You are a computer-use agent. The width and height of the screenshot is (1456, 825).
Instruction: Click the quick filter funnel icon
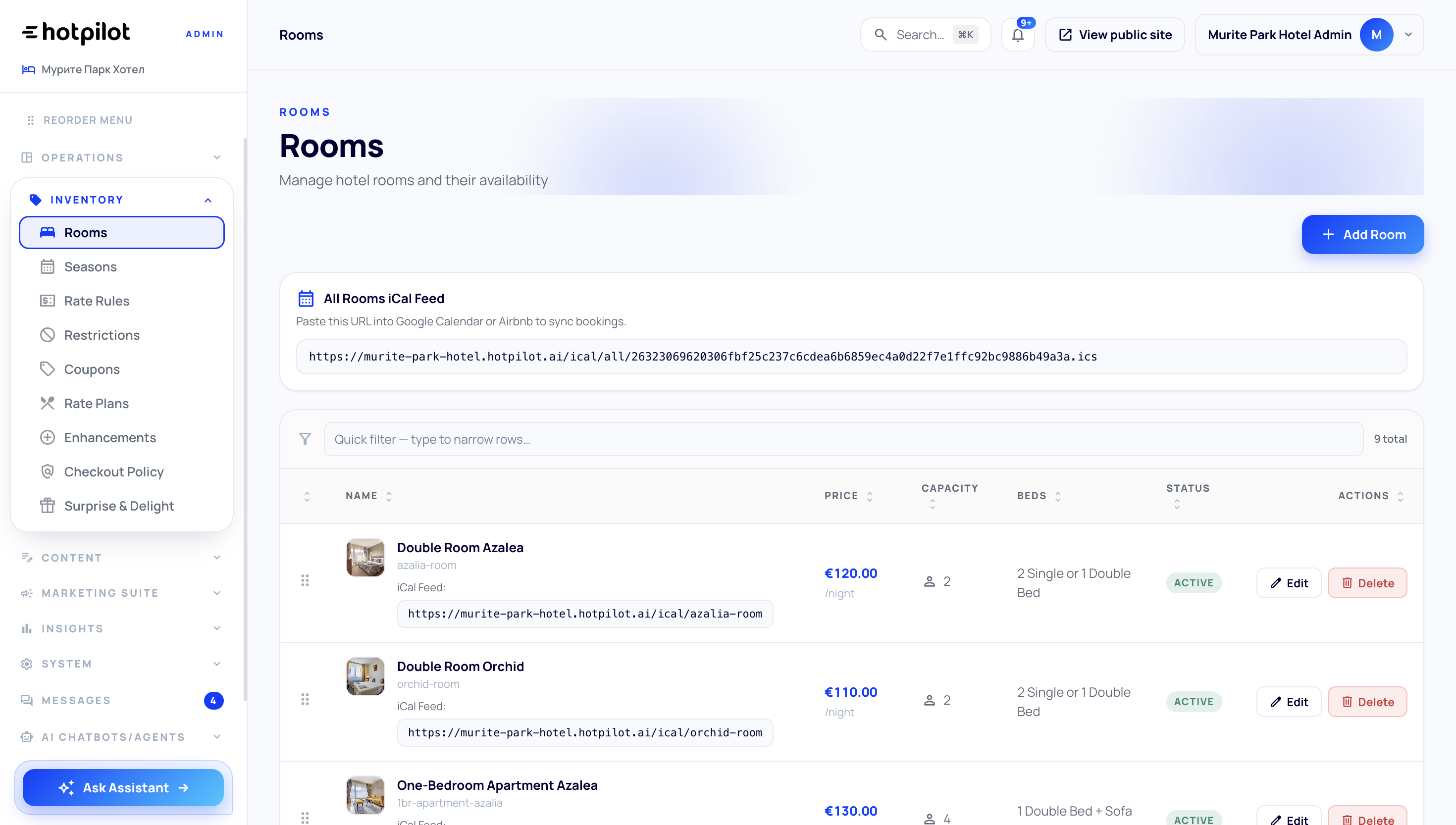pos(305,439)
